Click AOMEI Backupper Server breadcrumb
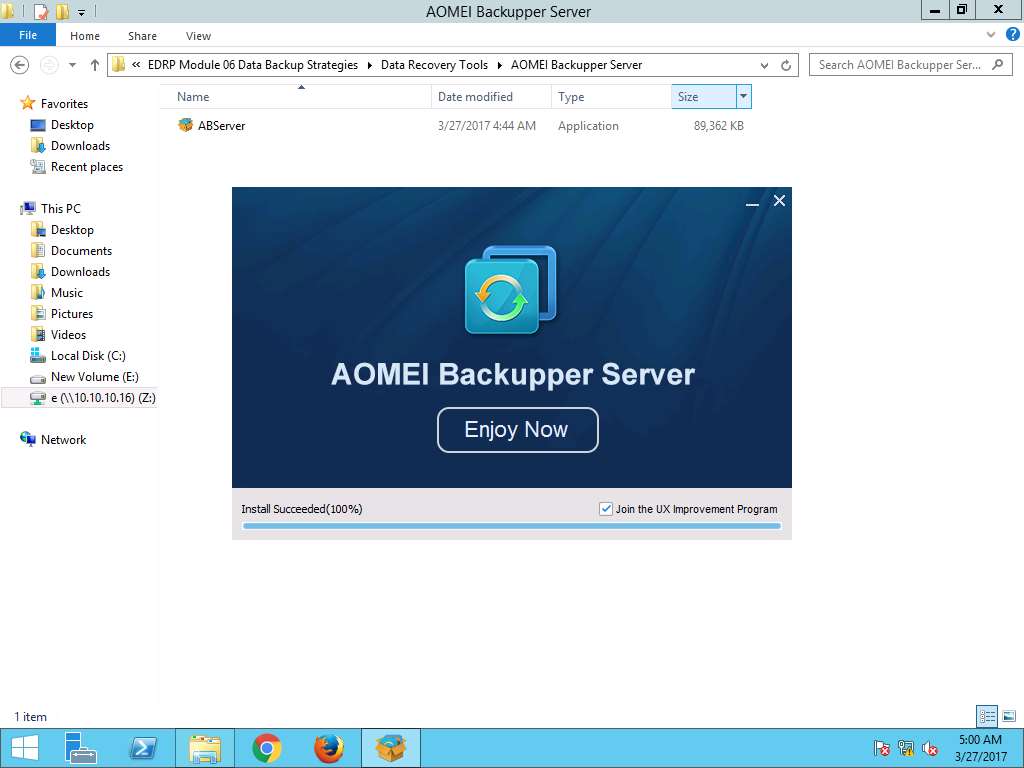Screen dimensions: 1024x768 [576, 65]
